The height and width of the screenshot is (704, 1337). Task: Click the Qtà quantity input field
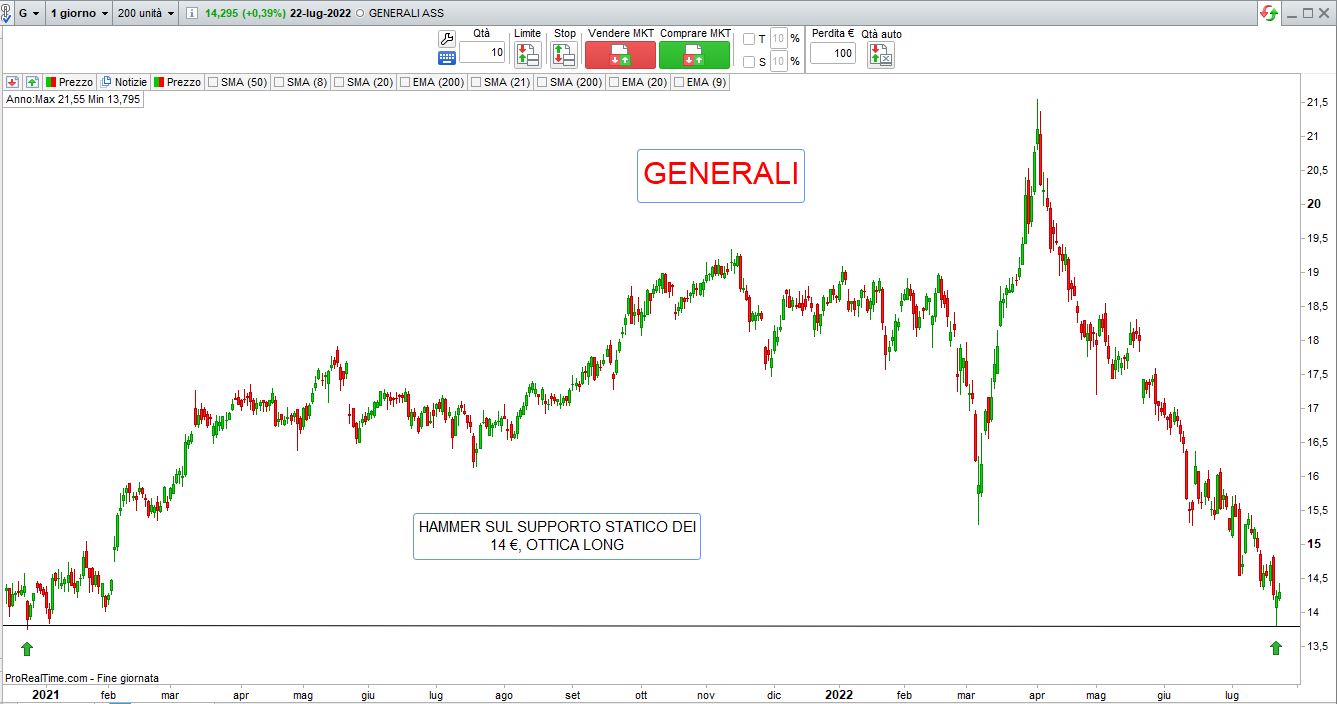(x=482, y=53)
